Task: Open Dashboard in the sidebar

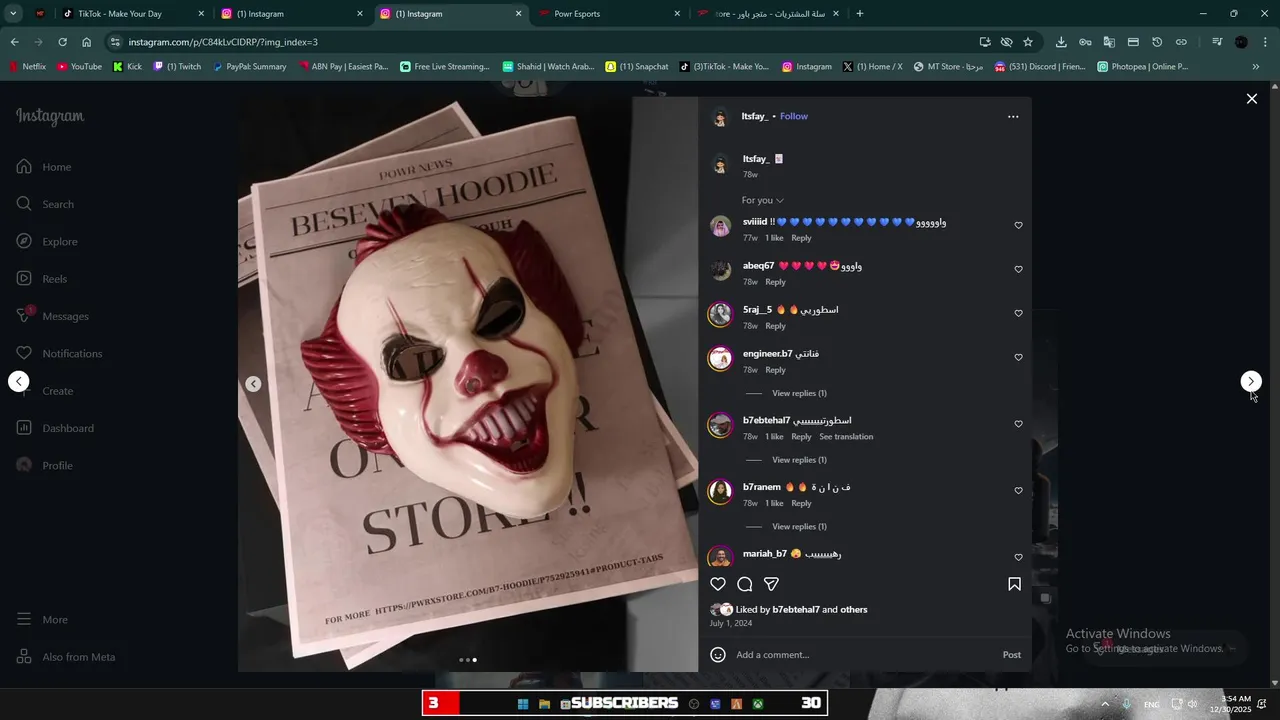Action: coord(55,428)
